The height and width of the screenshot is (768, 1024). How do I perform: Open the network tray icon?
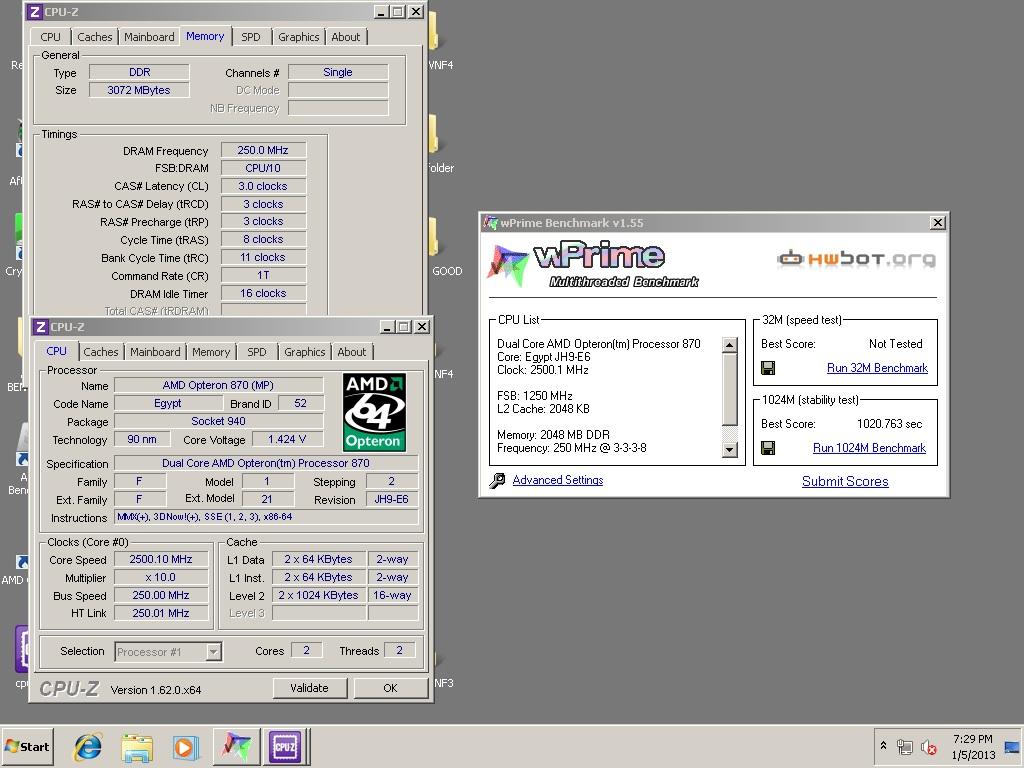[904, 746]
